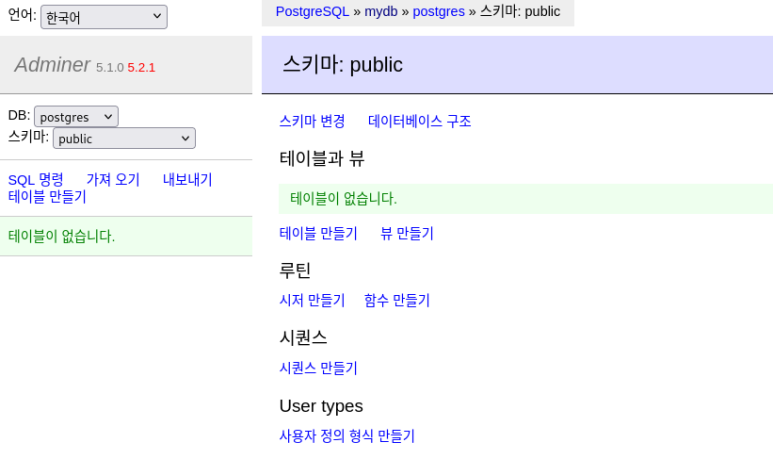Click the SQL 명령 link

pyautogui.click(x=35, y=179)
